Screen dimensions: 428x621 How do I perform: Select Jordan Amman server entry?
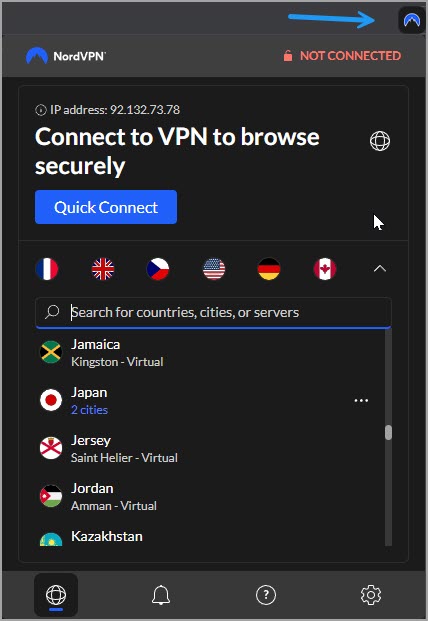pyautogui.click(x=210, y=497)
